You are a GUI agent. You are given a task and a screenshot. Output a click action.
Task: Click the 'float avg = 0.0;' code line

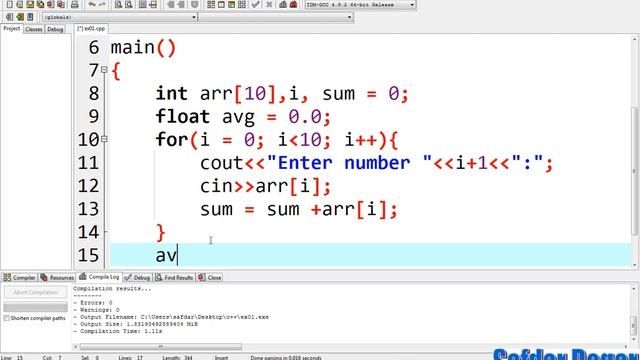[x=243, y=117]
